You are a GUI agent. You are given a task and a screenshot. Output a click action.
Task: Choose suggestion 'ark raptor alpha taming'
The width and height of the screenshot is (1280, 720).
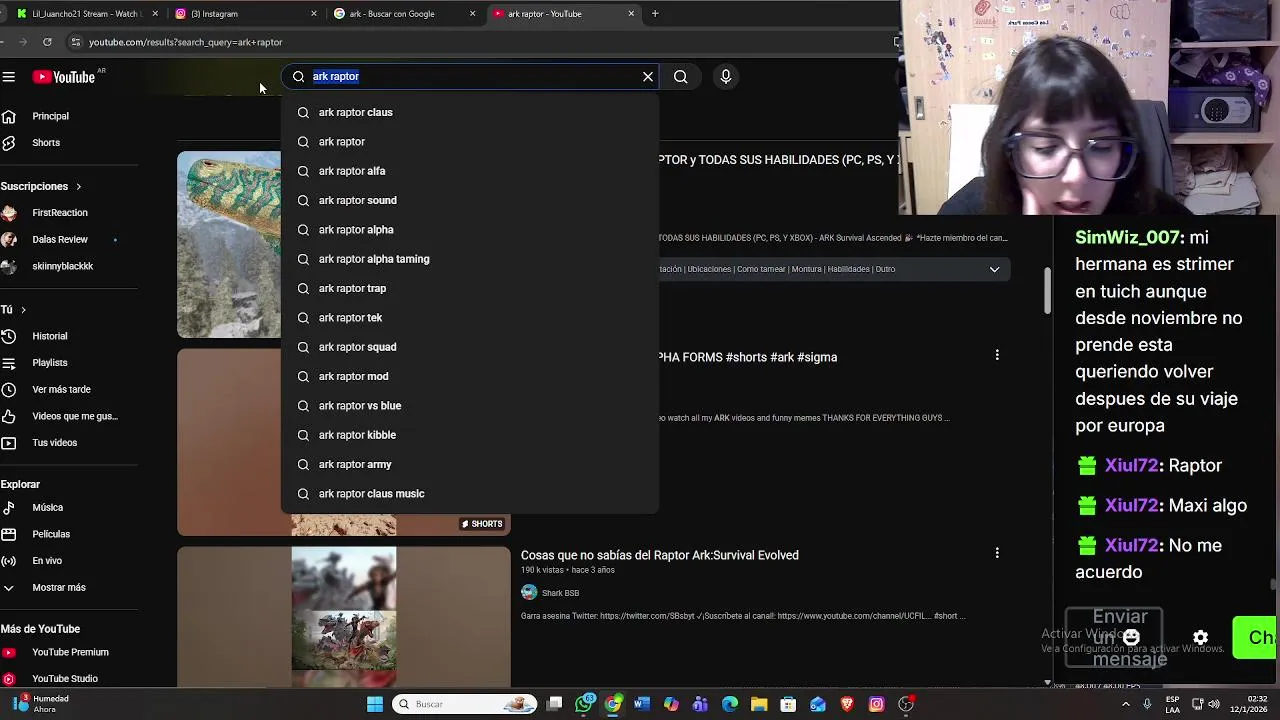470,259
